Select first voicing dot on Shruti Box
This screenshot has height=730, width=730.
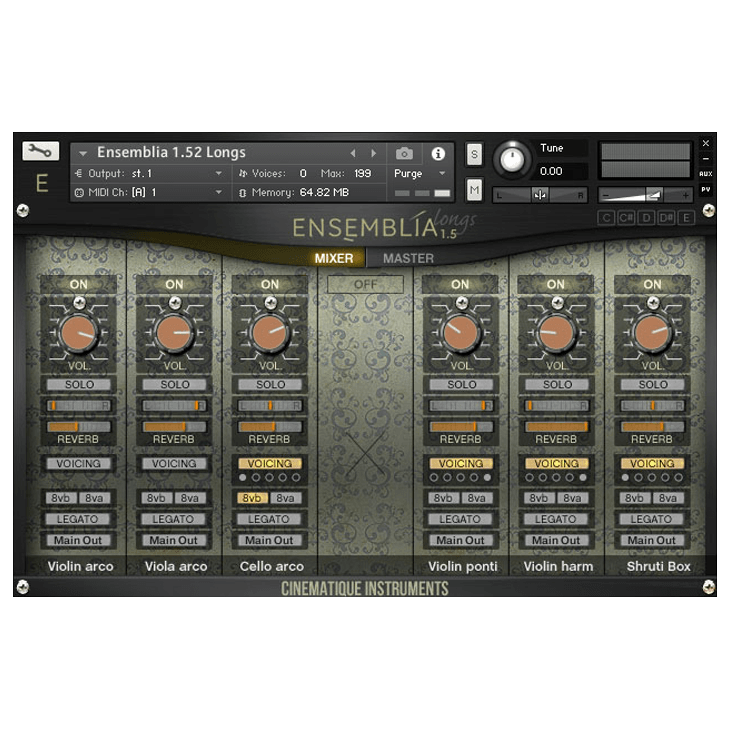click(625, 478)
